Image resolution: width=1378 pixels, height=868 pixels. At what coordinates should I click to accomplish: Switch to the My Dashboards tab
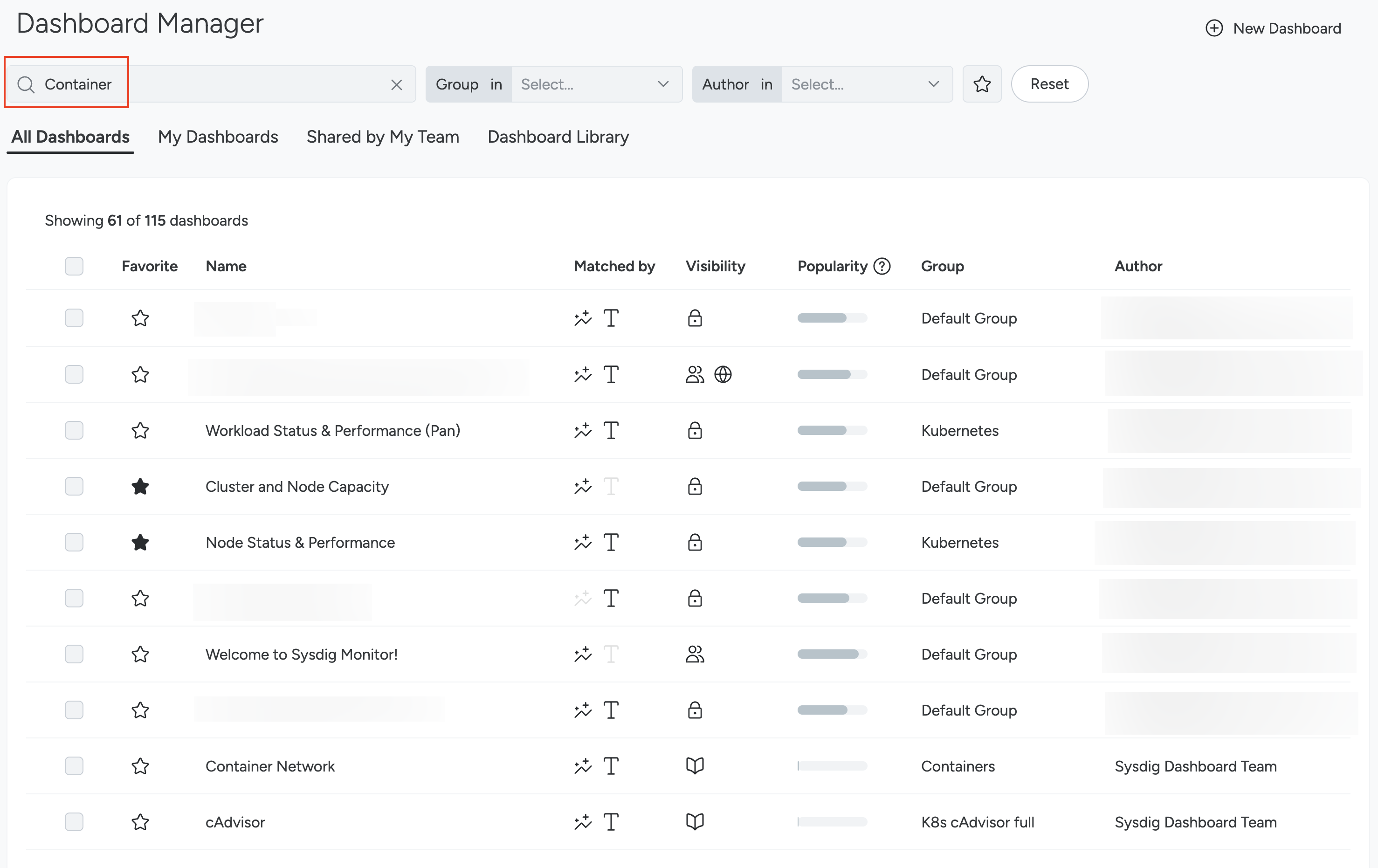(x=218, y=137)
